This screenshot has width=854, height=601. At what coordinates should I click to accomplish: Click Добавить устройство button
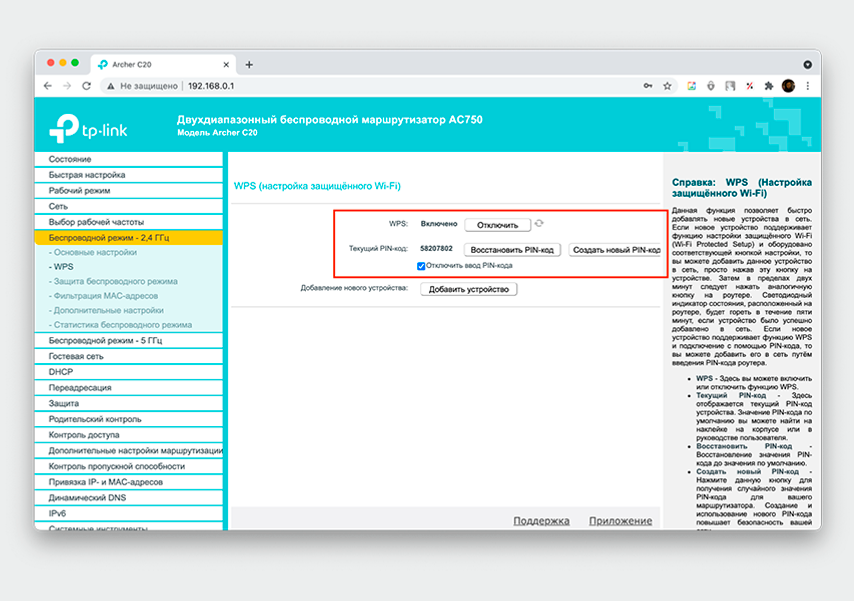[x=468, y=289]
